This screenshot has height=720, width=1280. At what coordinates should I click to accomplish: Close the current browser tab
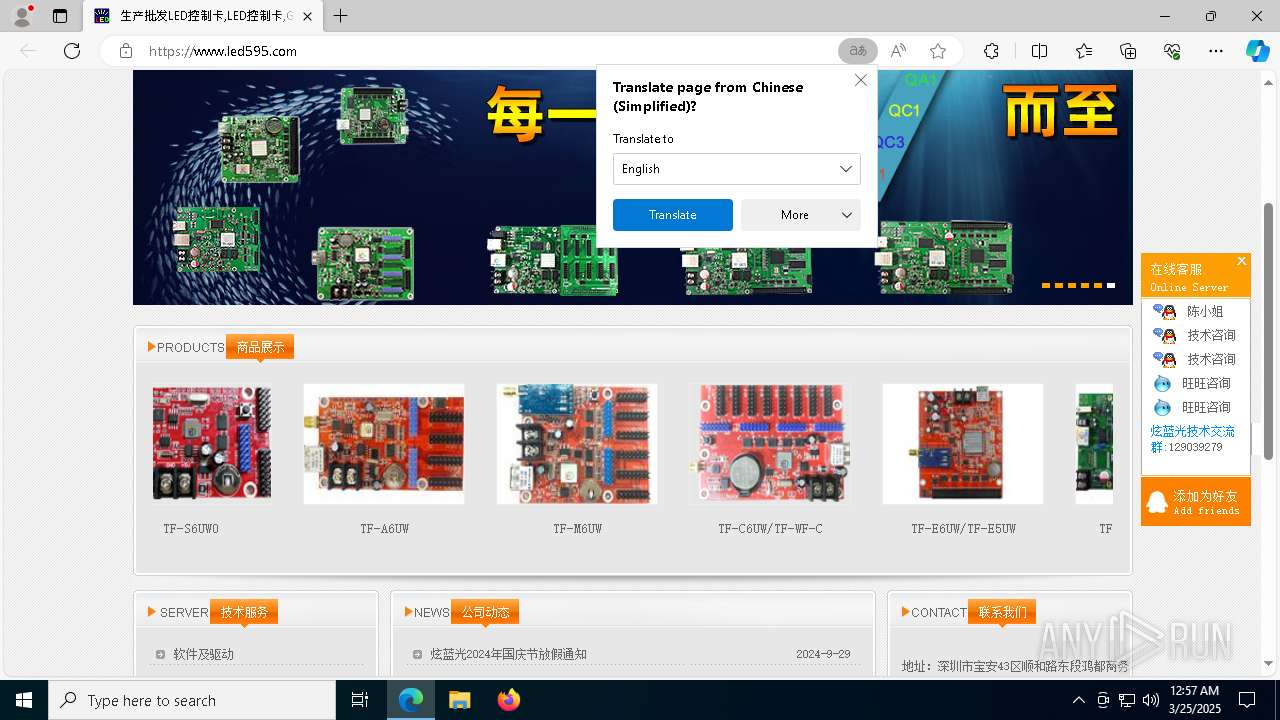tap(307, 16)
